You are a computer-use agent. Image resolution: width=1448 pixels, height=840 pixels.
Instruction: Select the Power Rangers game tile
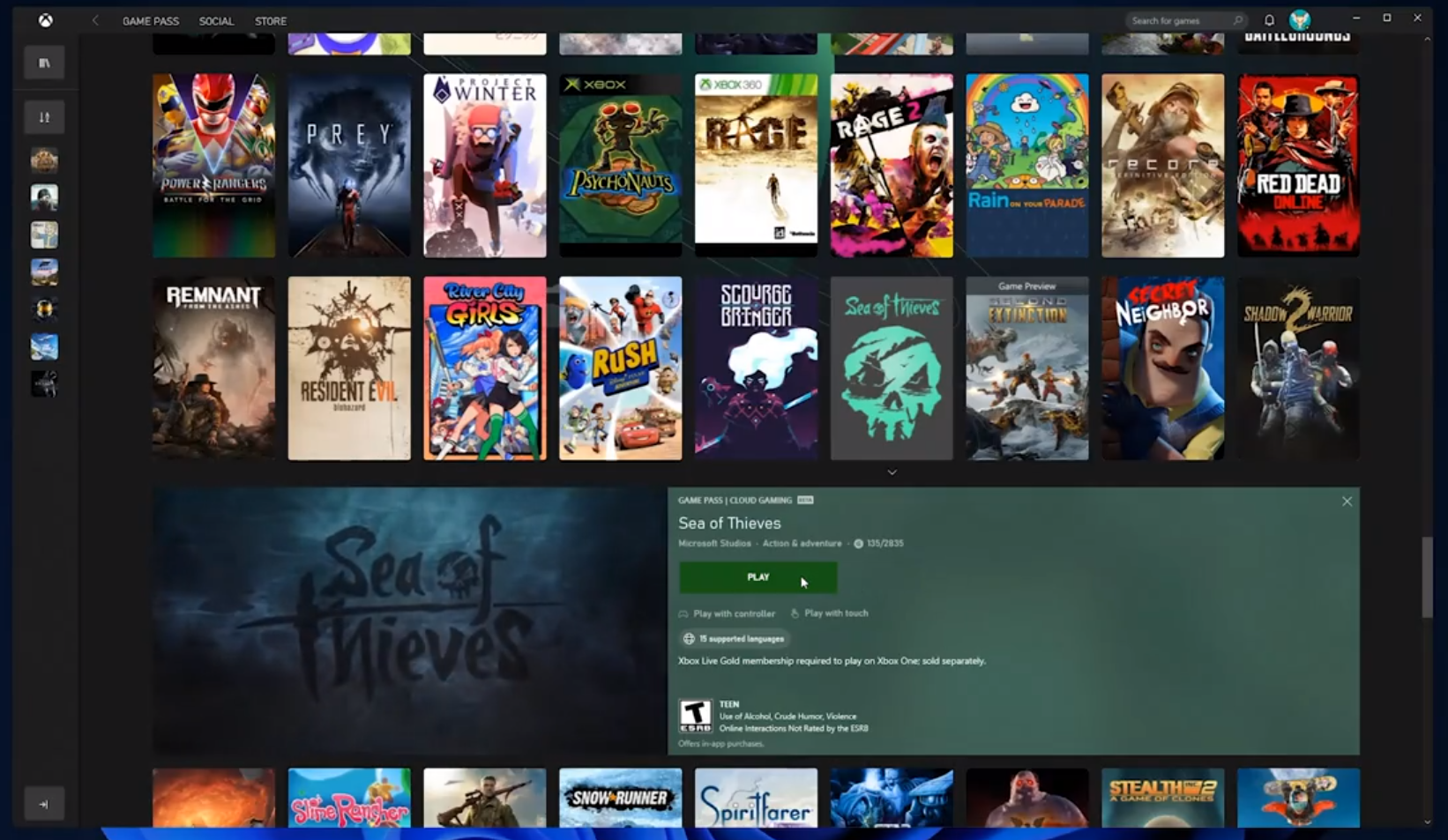213,166
